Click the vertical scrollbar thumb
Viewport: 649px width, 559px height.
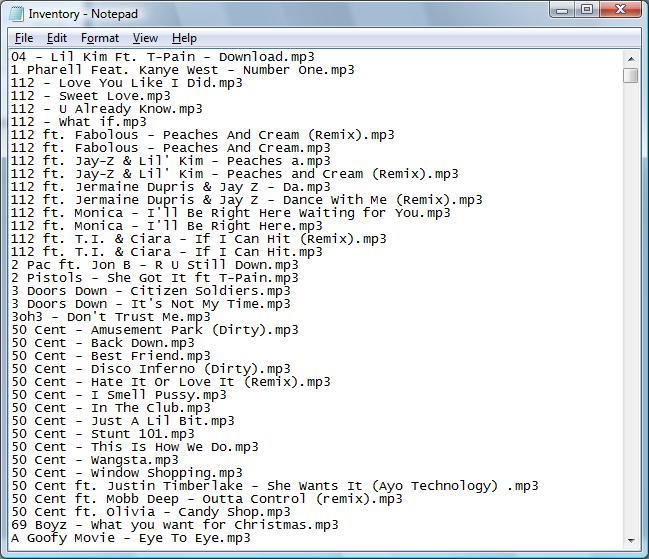coord(631,75)
